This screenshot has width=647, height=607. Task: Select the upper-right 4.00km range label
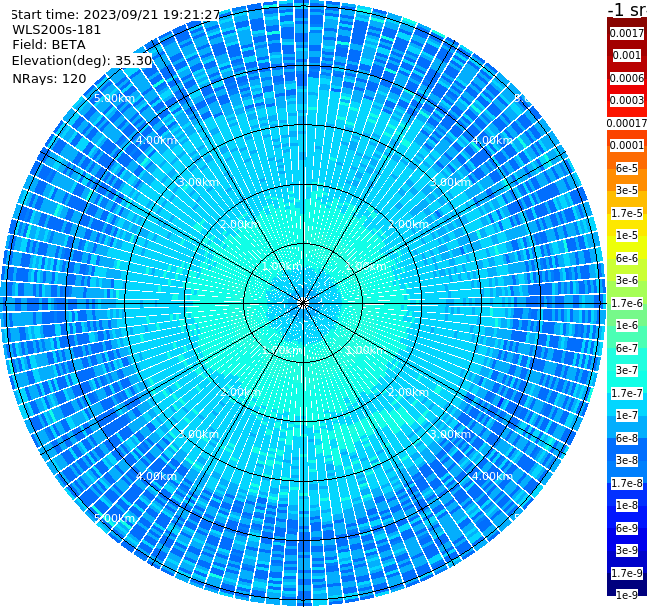(492, 140)
